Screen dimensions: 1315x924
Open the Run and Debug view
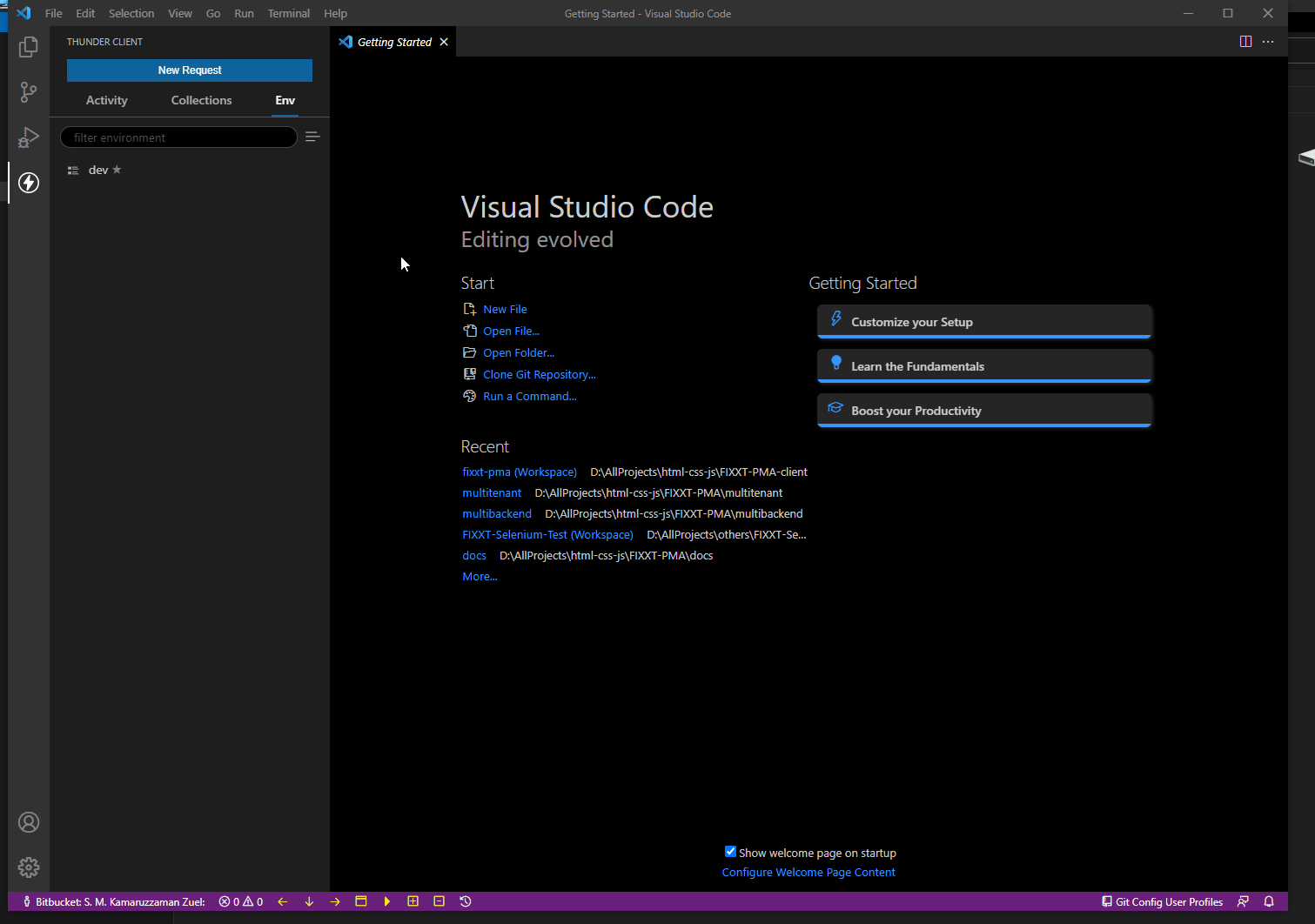click(x=29, y=137)
